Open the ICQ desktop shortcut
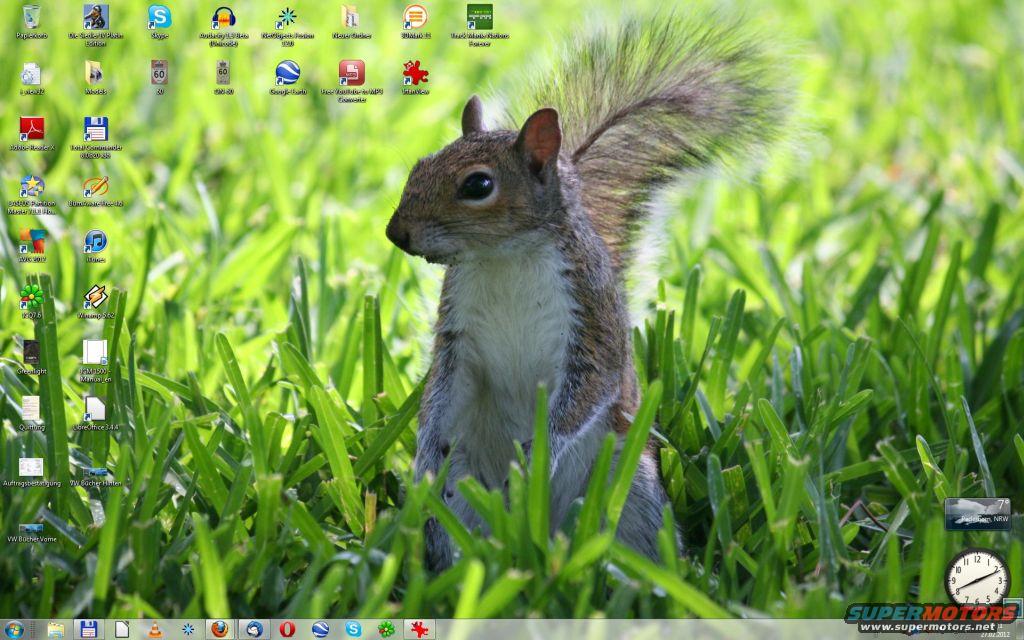Screen dimensions: 1024x640 tap(32, 297)
